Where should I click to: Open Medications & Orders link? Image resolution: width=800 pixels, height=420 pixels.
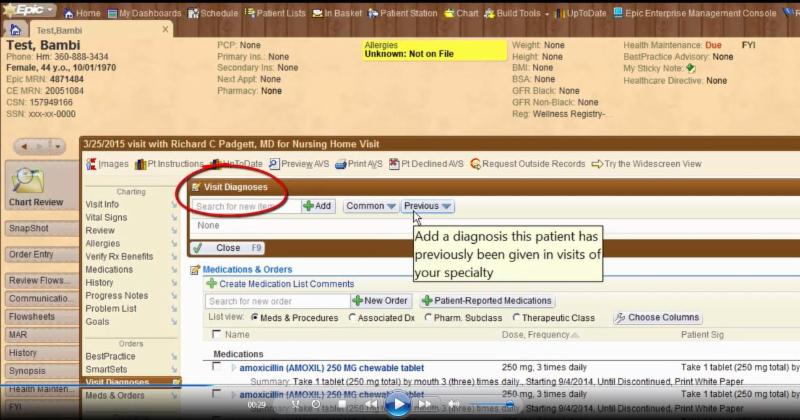tap(247, 269)
